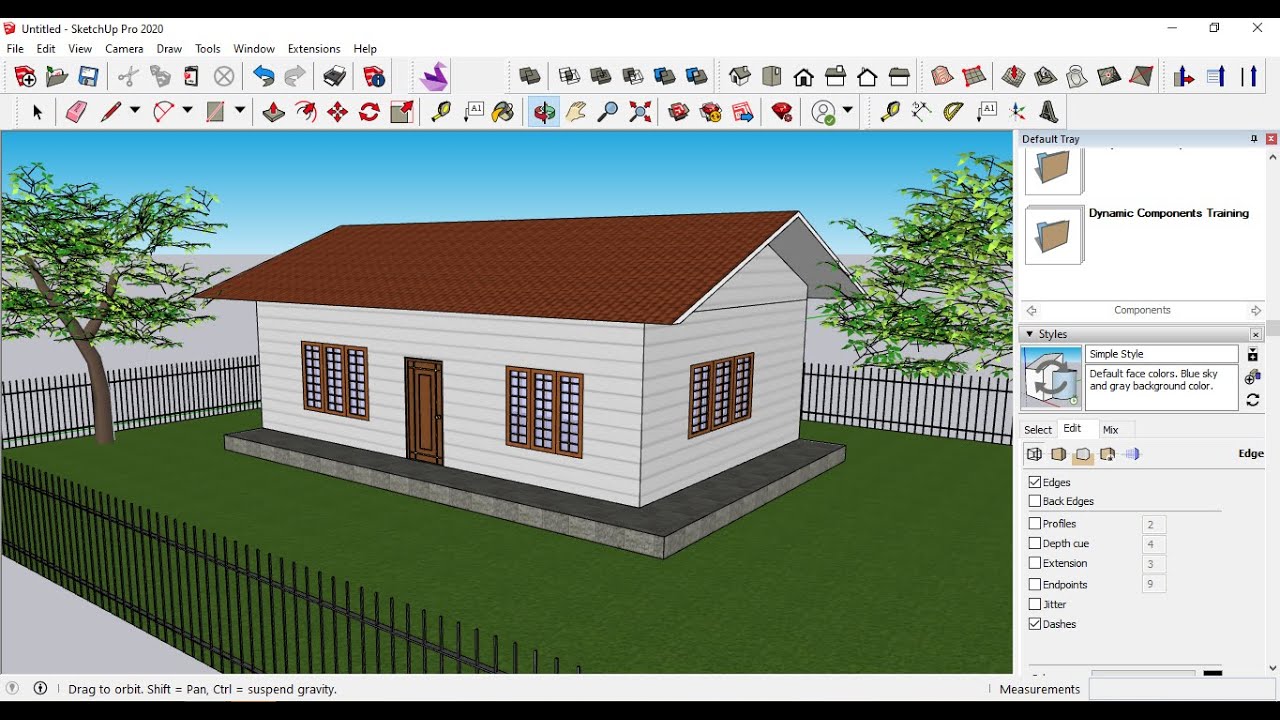Go to the previous Components panel page
The width and height of the screenshot is (1280, 720).
[1032, 311]
